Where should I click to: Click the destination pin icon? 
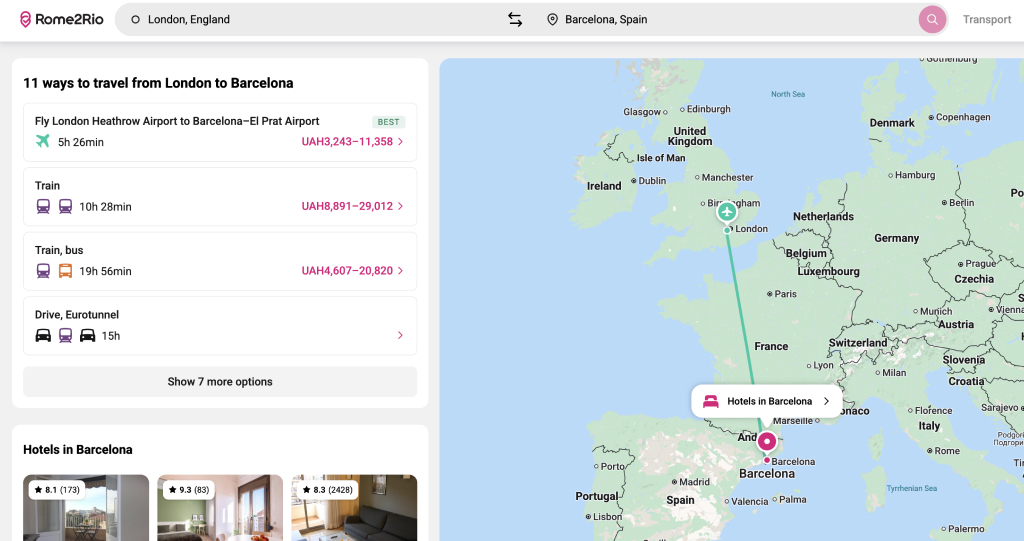552,20
